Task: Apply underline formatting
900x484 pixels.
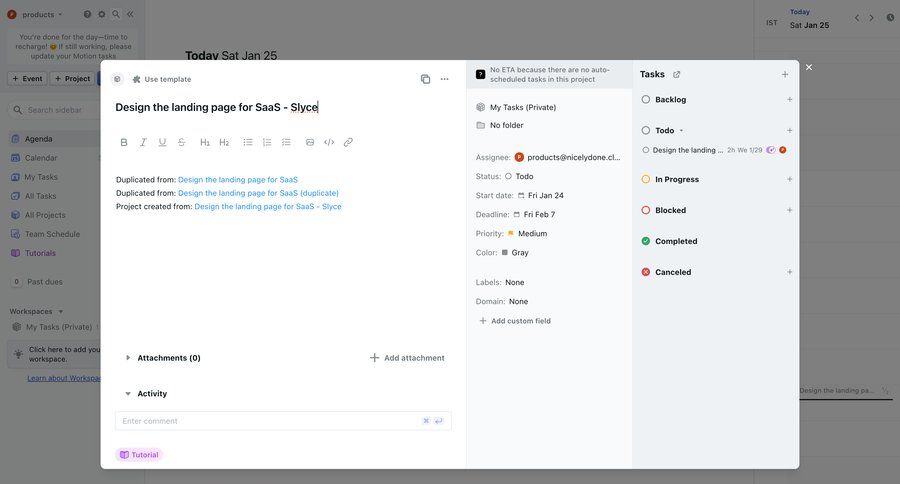Action: [162, 142]
